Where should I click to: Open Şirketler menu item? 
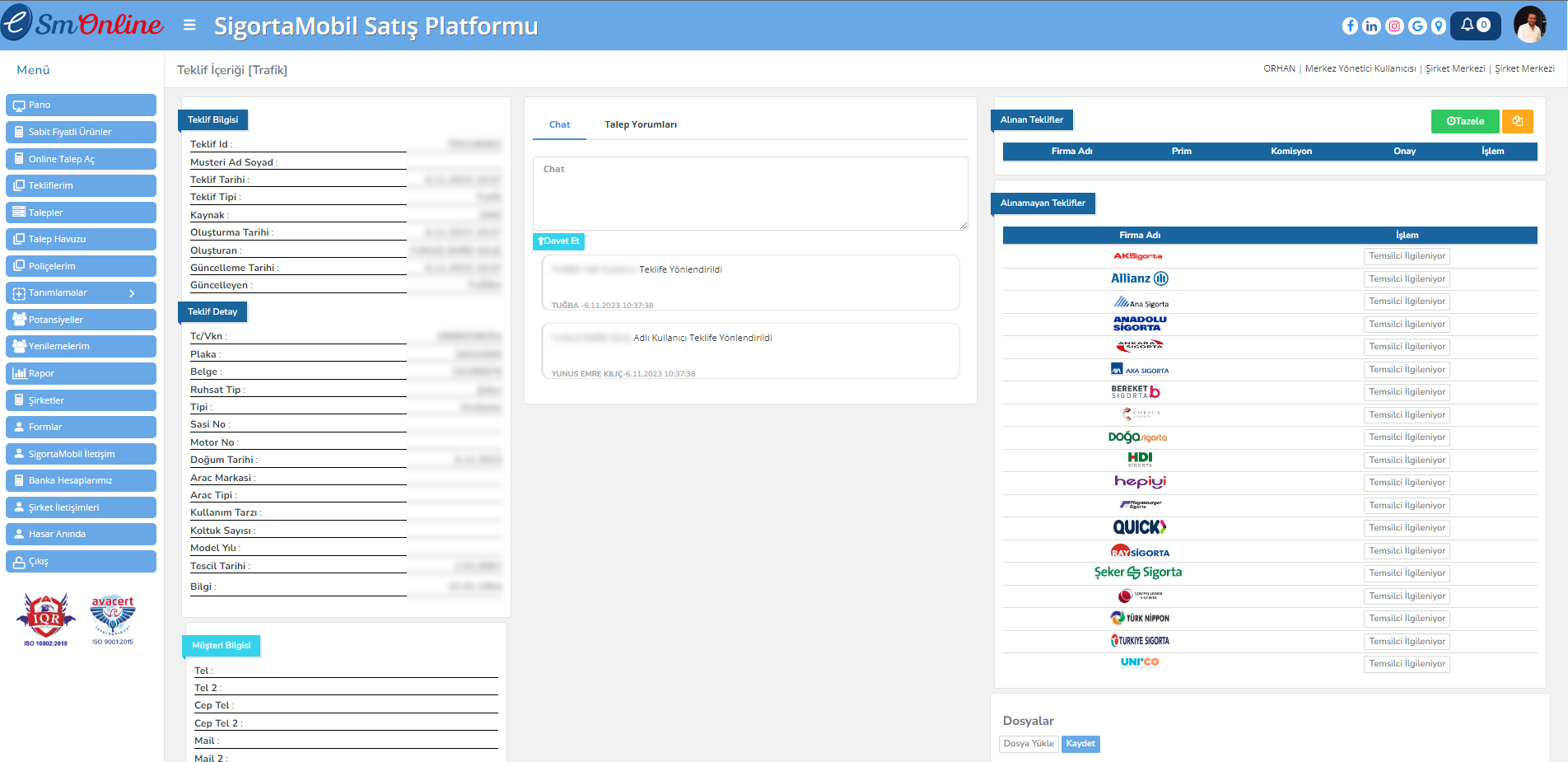coord(81,400)
